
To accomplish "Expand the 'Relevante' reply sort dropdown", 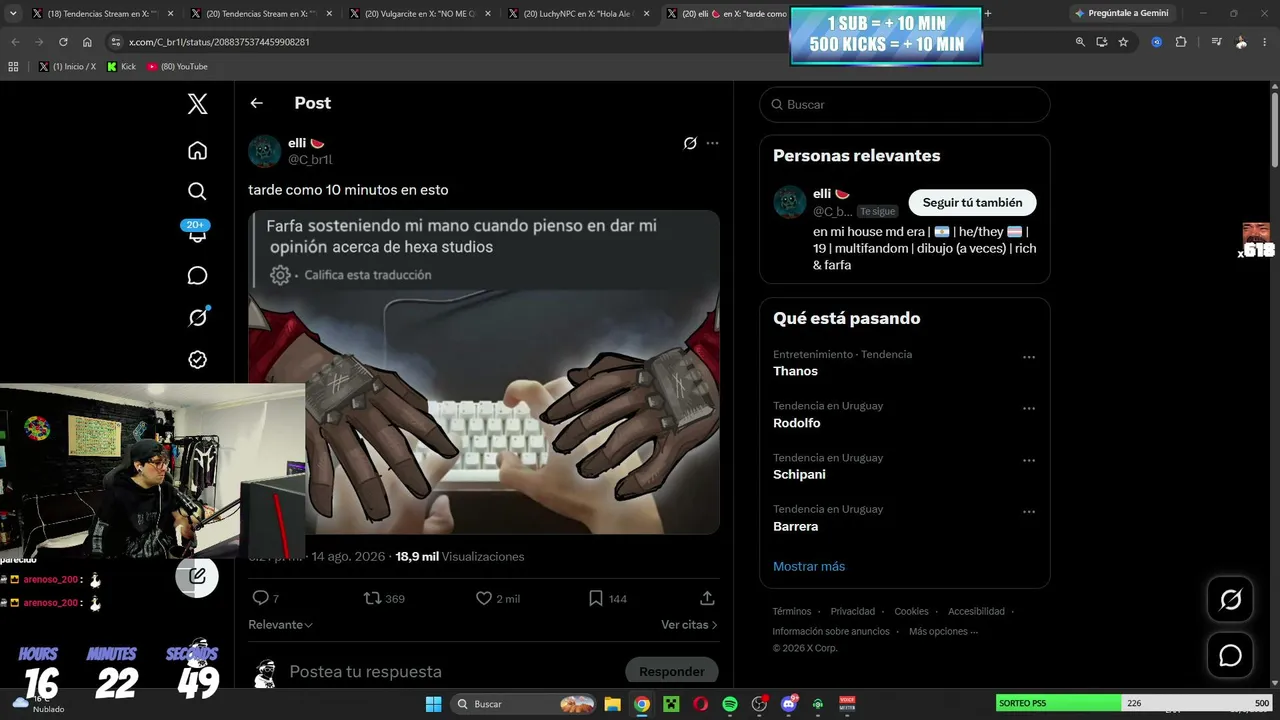I will click(280, 625).
